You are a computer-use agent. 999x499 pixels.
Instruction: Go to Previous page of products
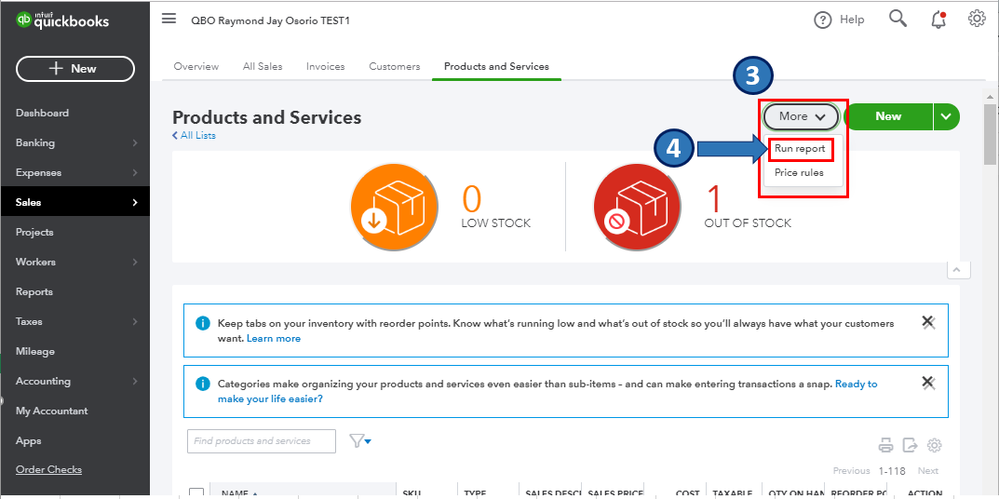point(851,470)
